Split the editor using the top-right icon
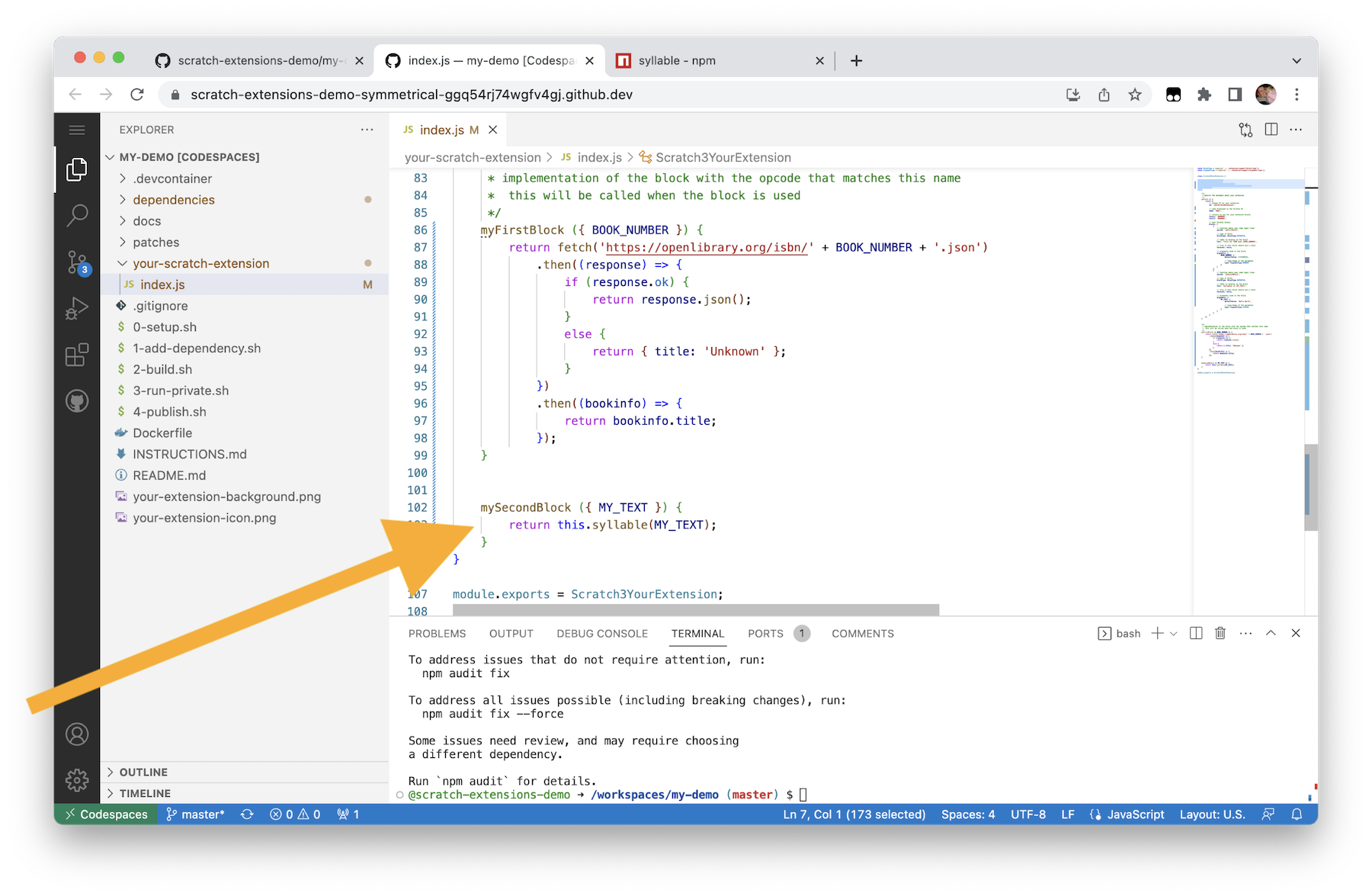Image resolution: width=1372 pixels, height=896 pixels. point(1270,130)
